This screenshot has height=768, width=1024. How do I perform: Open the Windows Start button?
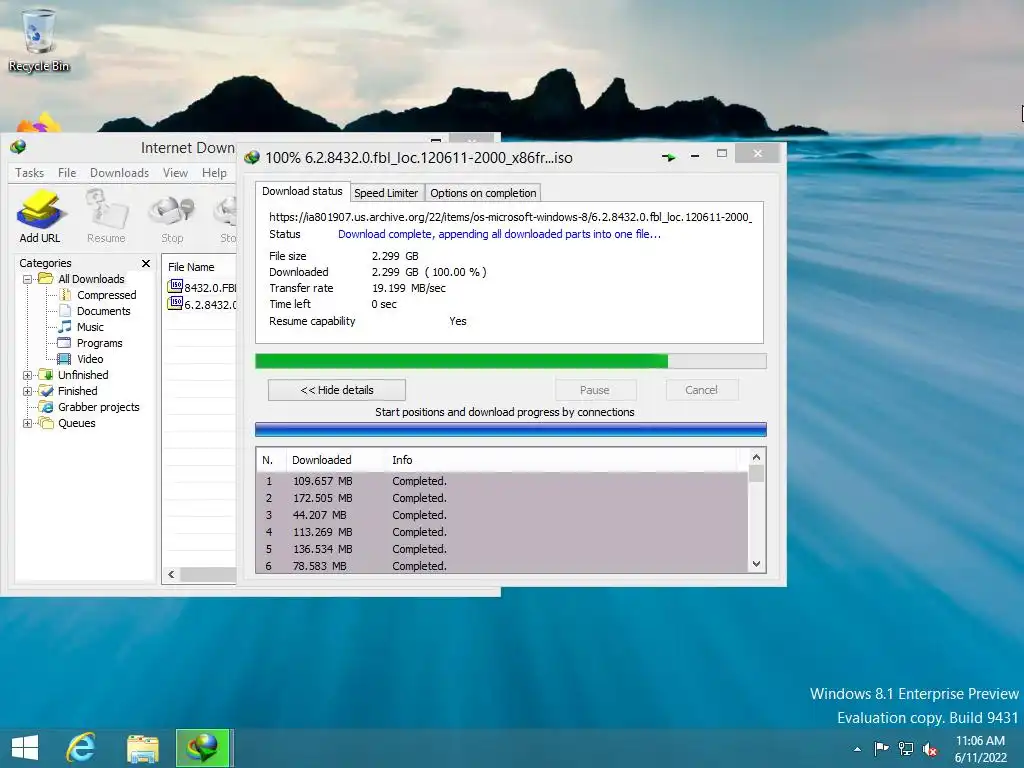[25, 748]
